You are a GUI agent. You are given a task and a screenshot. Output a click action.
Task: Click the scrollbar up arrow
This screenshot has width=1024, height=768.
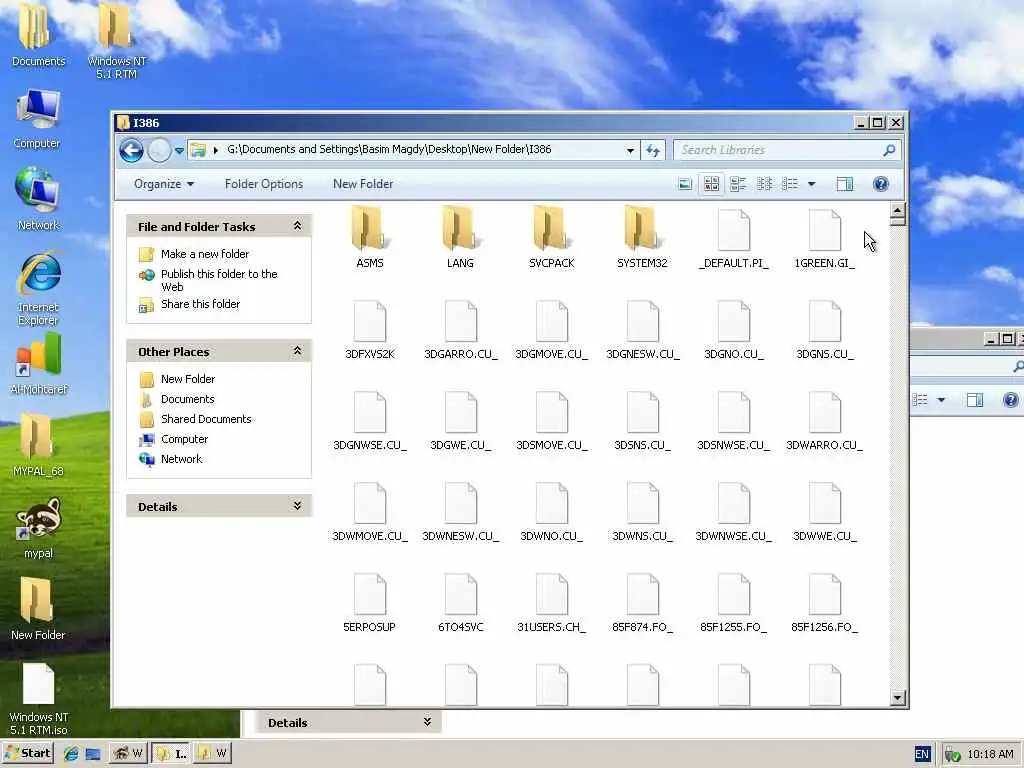tap(897, 211)
